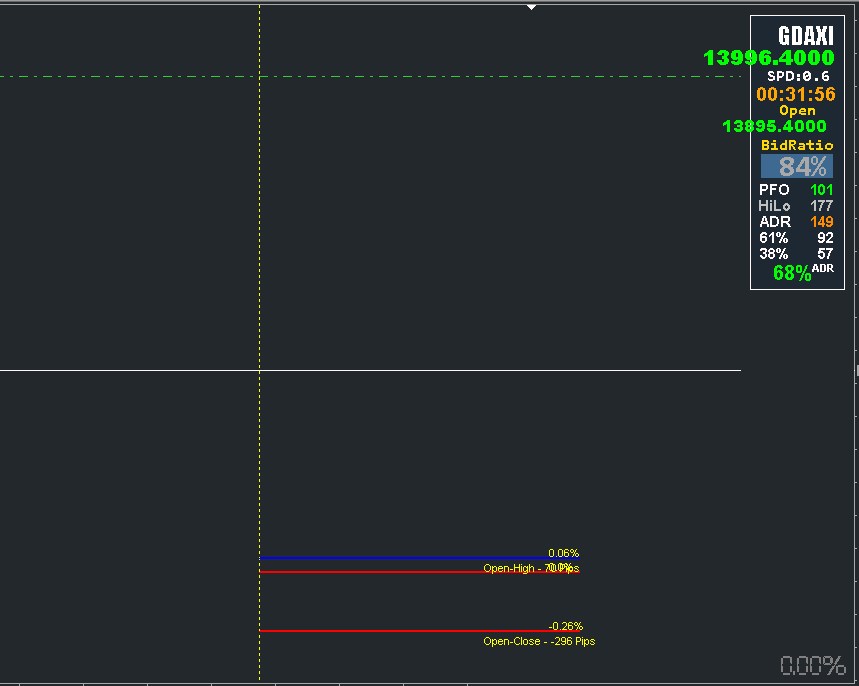Select the blue horizontal level line

(x=419, y=558)
